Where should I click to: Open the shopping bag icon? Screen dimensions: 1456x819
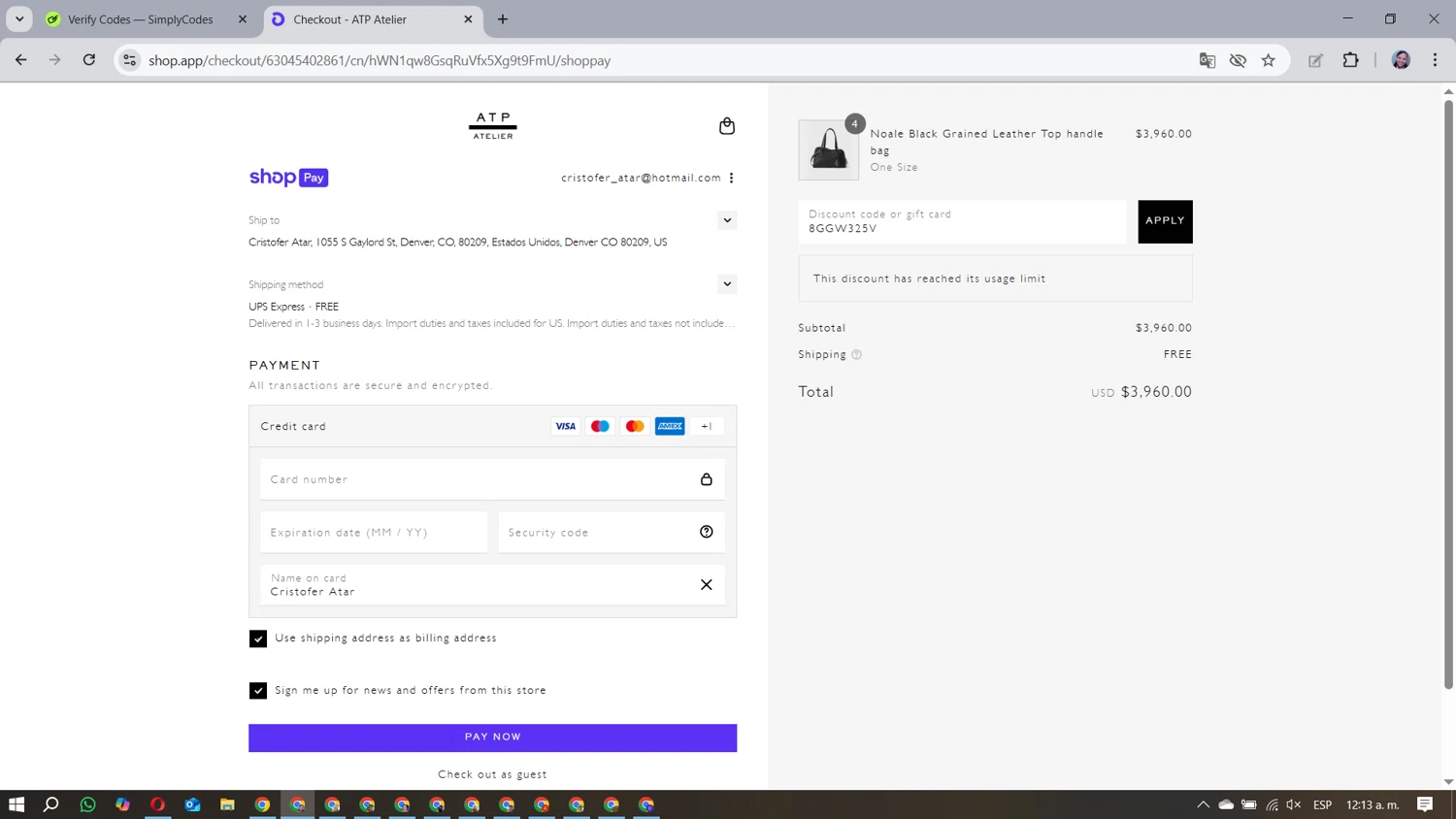click(x=727, y=126)
